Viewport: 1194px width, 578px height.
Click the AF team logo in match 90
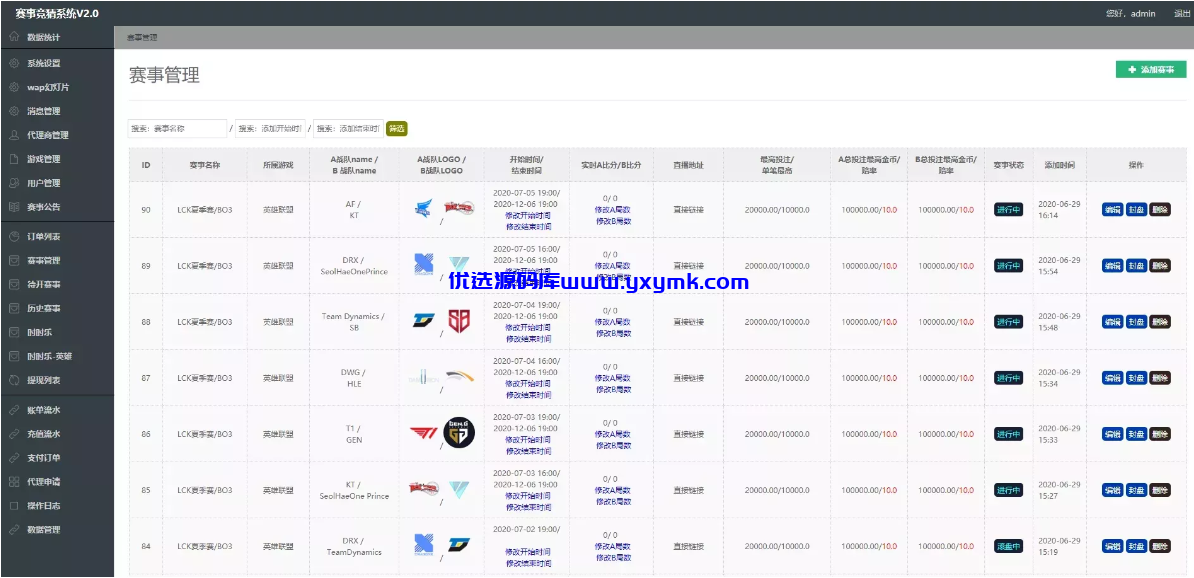click(x=424, y=208)
